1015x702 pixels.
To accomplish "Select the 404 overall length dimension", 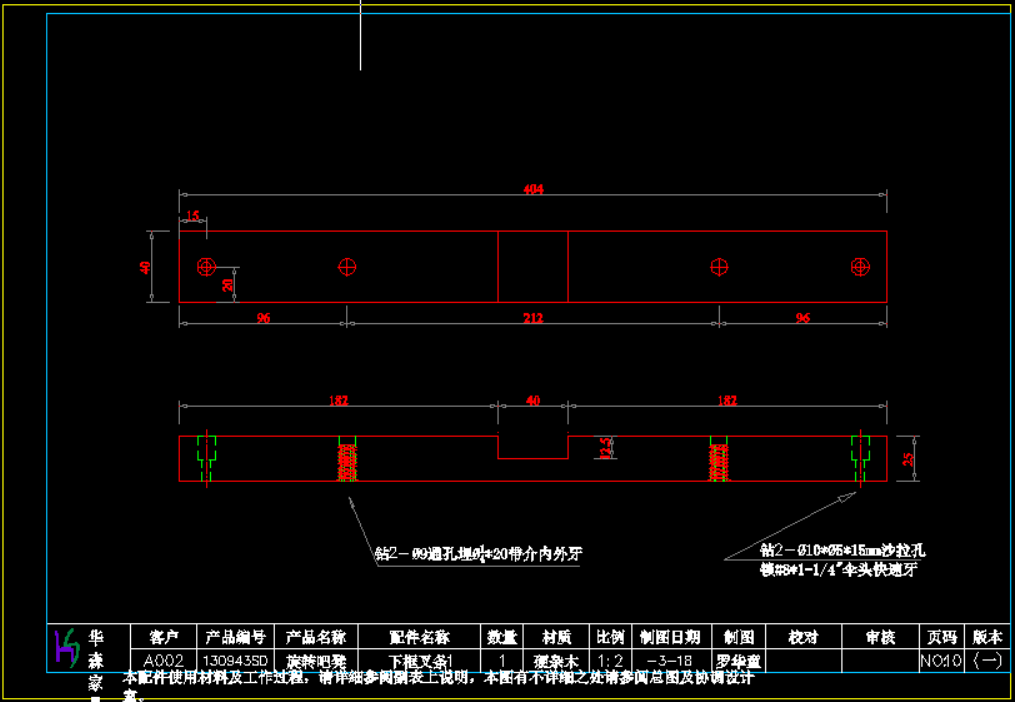I will (x=534, y=189).
